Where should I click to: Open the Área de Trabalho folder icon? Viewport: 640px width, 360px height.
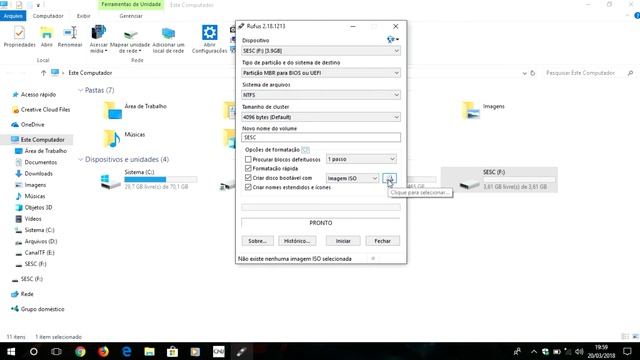tap(113, 110)
